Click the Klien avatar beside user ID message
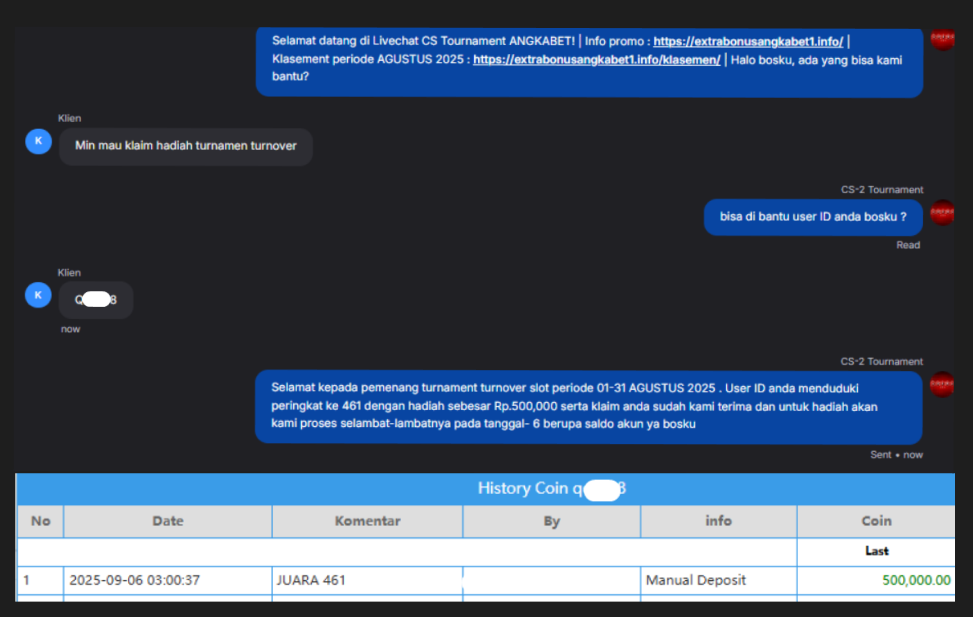 tap(38, 295)
